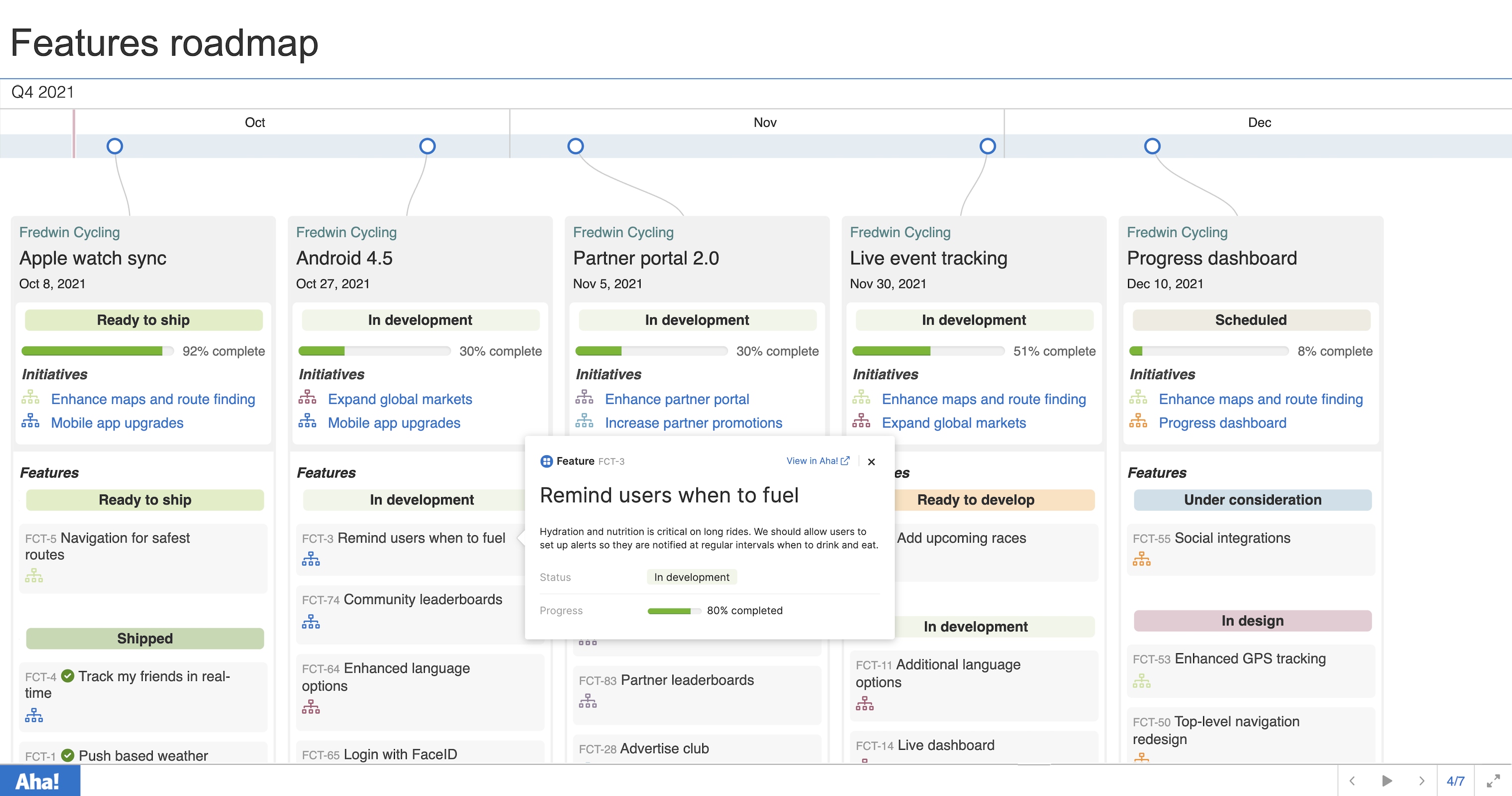Image resolution: width=1512 pixels, height=796 pixels.
Task: Click the initiative icon beside "Enhance partner portal"
Action: 584,398
